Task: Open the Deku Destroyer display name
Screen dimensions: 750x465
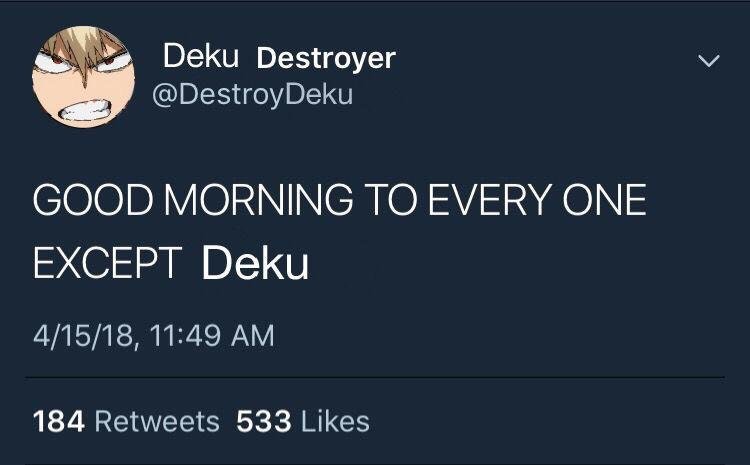Action: click(279, 58)
